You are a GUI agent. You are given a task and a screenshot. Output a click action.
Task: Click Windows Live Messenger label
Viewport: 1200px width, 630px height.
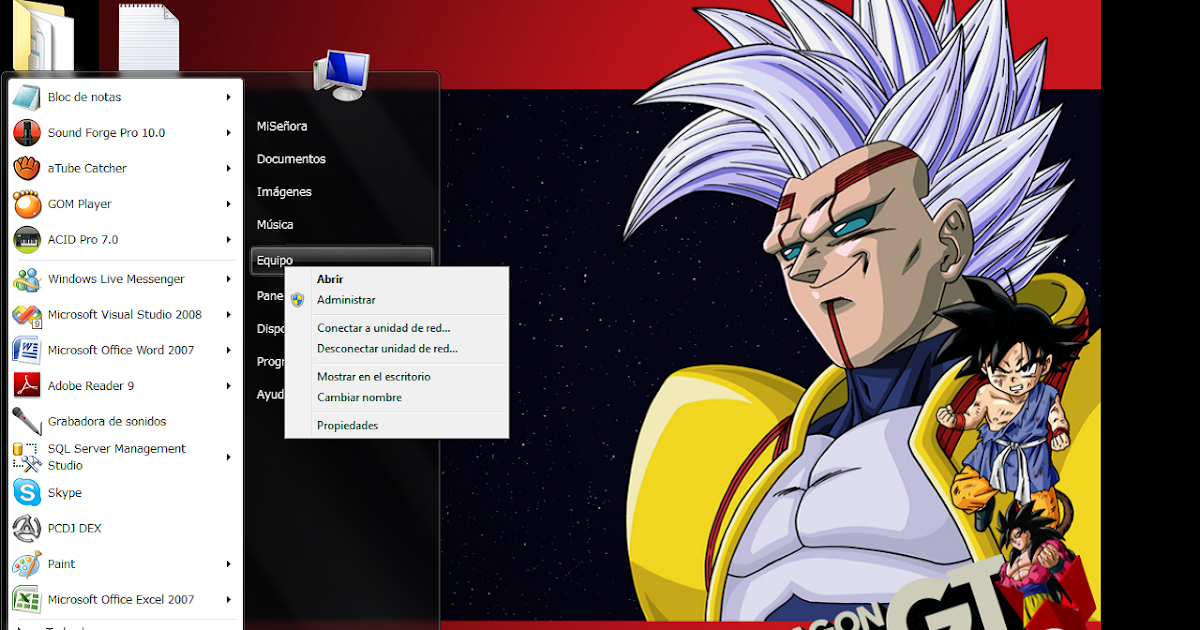click(116, 279)
